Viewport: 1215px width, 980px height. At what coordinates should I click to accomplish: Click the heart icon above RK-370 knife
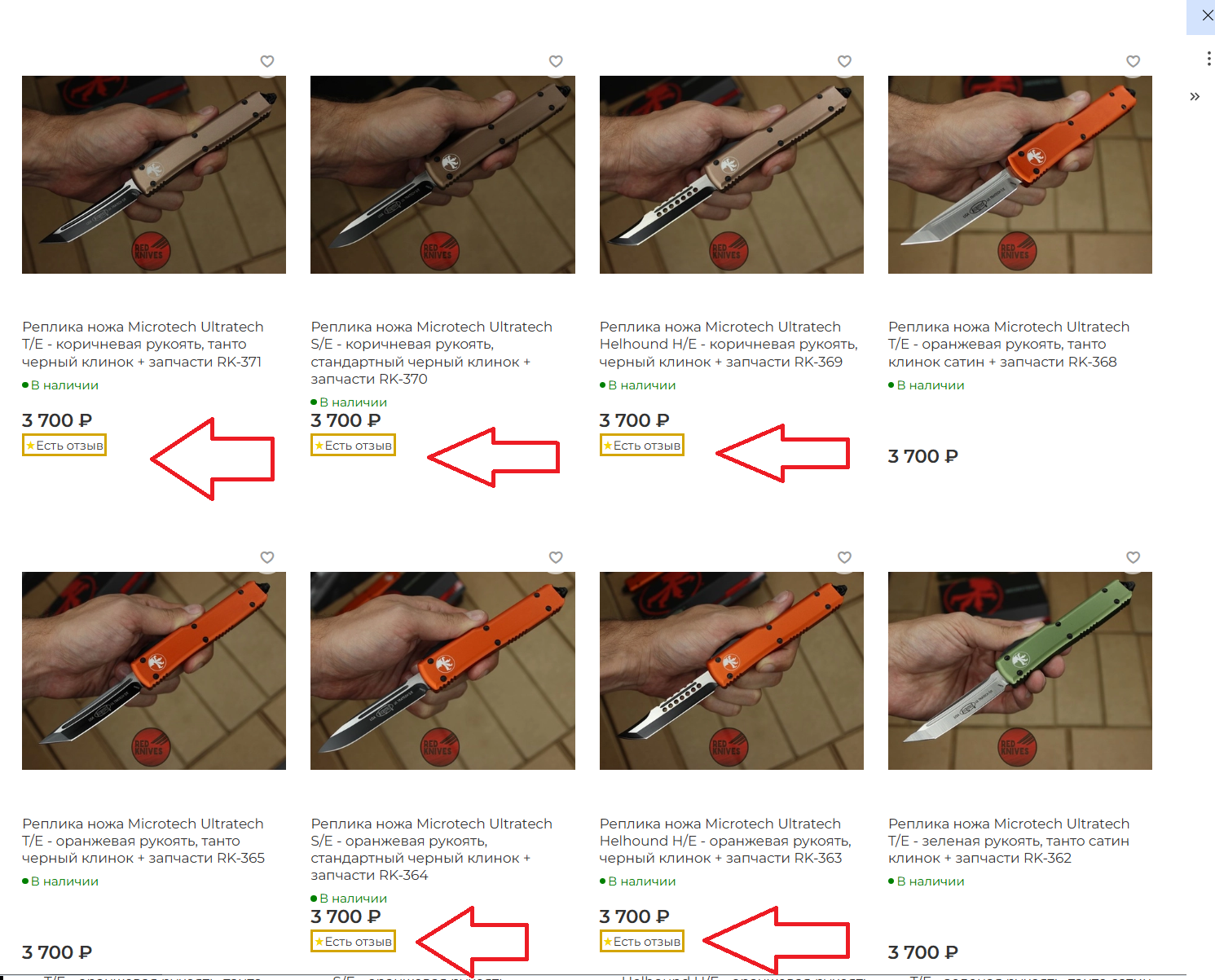point(556,61)
